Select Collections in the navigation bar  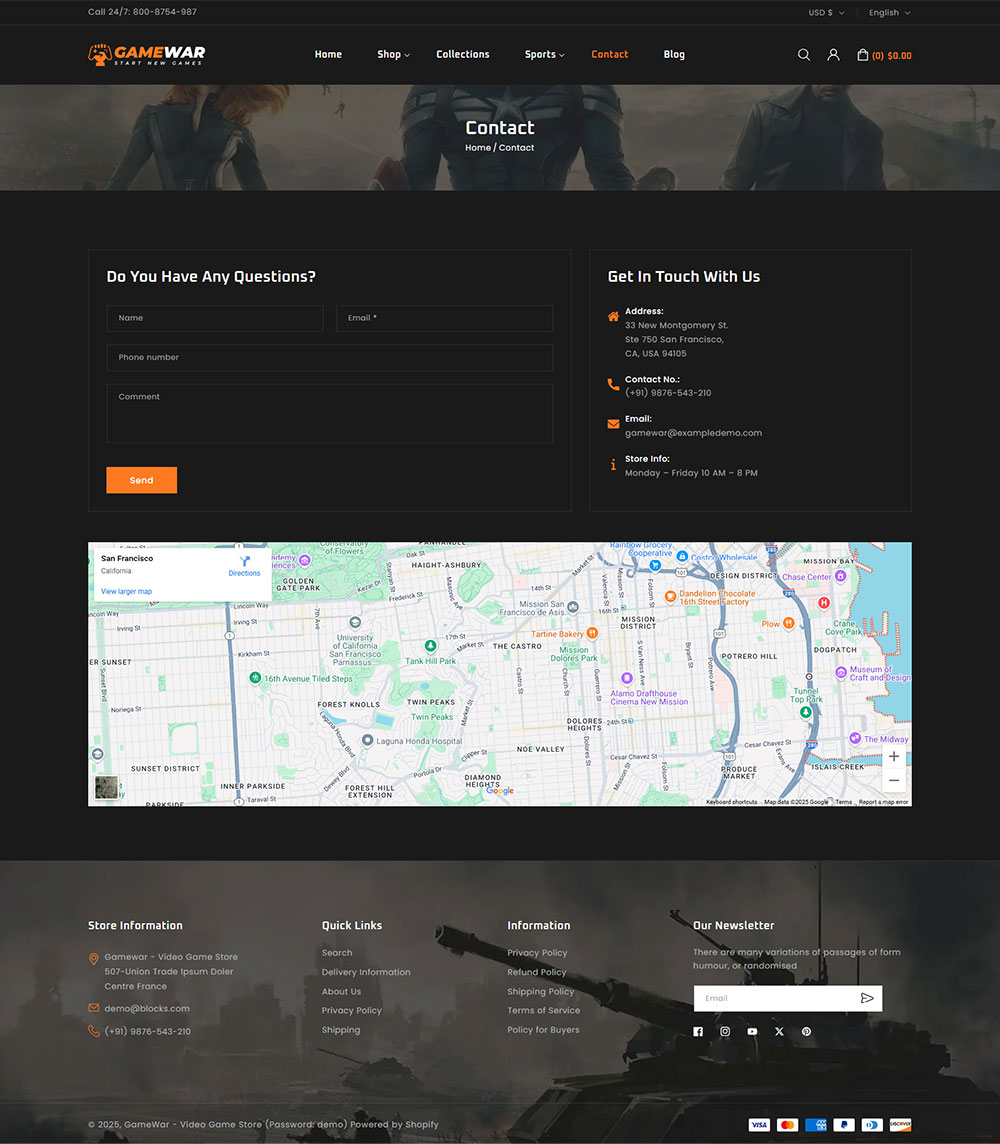click(x=462, y=55)
